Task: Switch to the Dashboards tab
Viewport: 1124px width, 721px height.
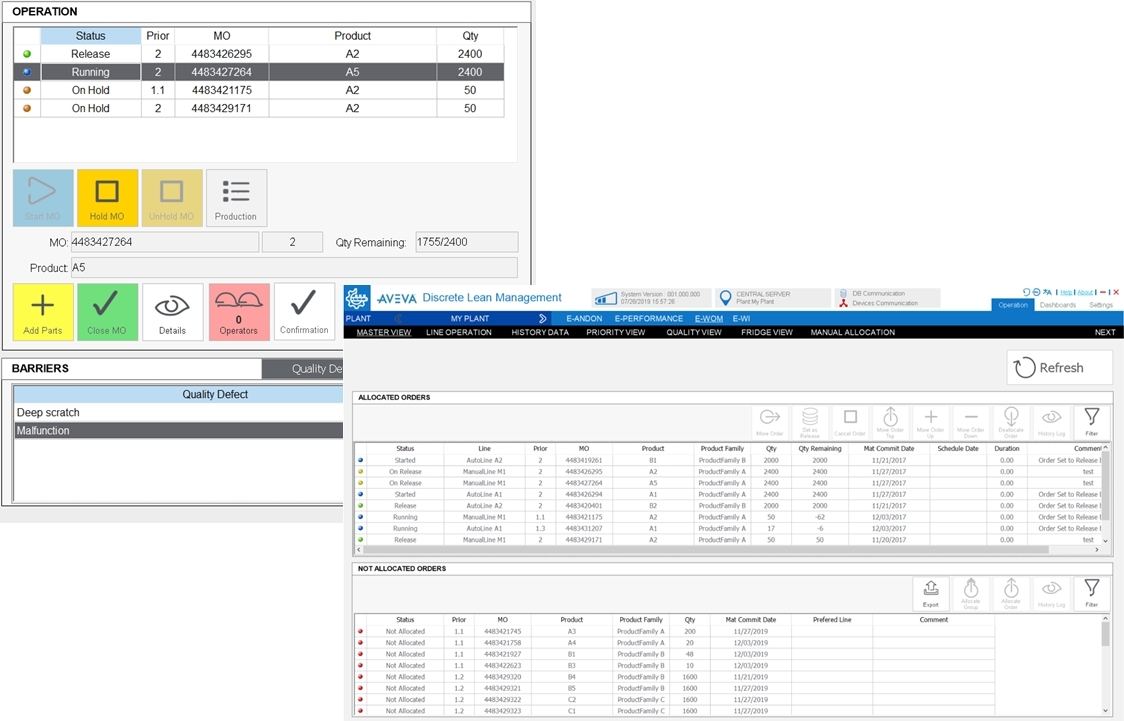Action: 1057,305
